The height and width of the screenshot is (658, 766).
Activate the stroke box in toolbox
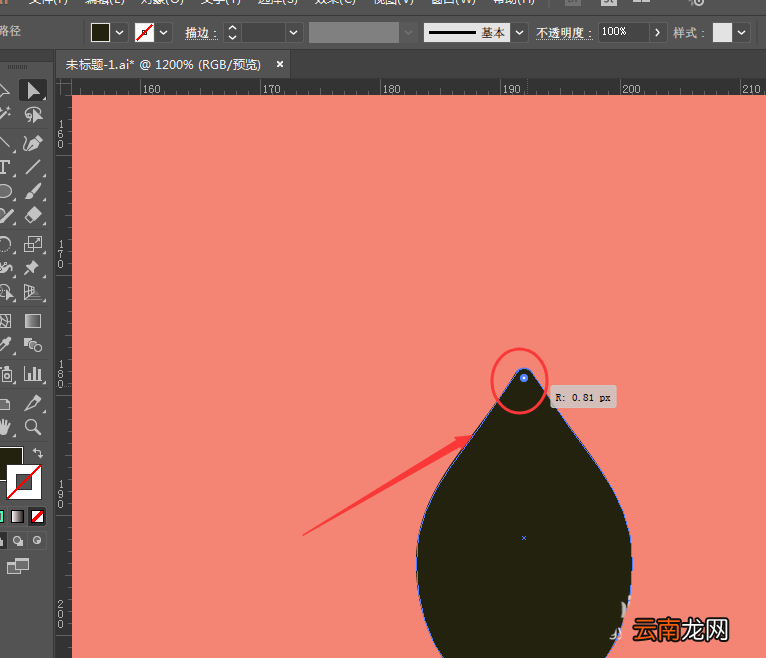pyautogui.click(x=24, y=482)
